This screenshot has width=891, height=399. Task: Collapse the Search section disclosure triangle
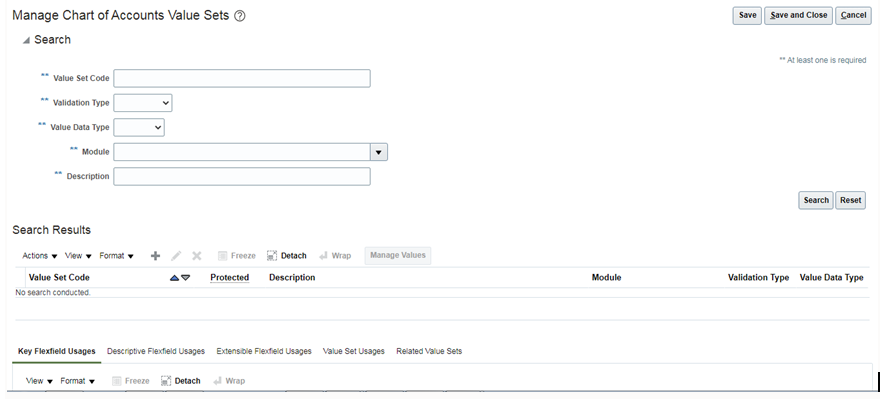pyautogui.click(x=26, y=40)
